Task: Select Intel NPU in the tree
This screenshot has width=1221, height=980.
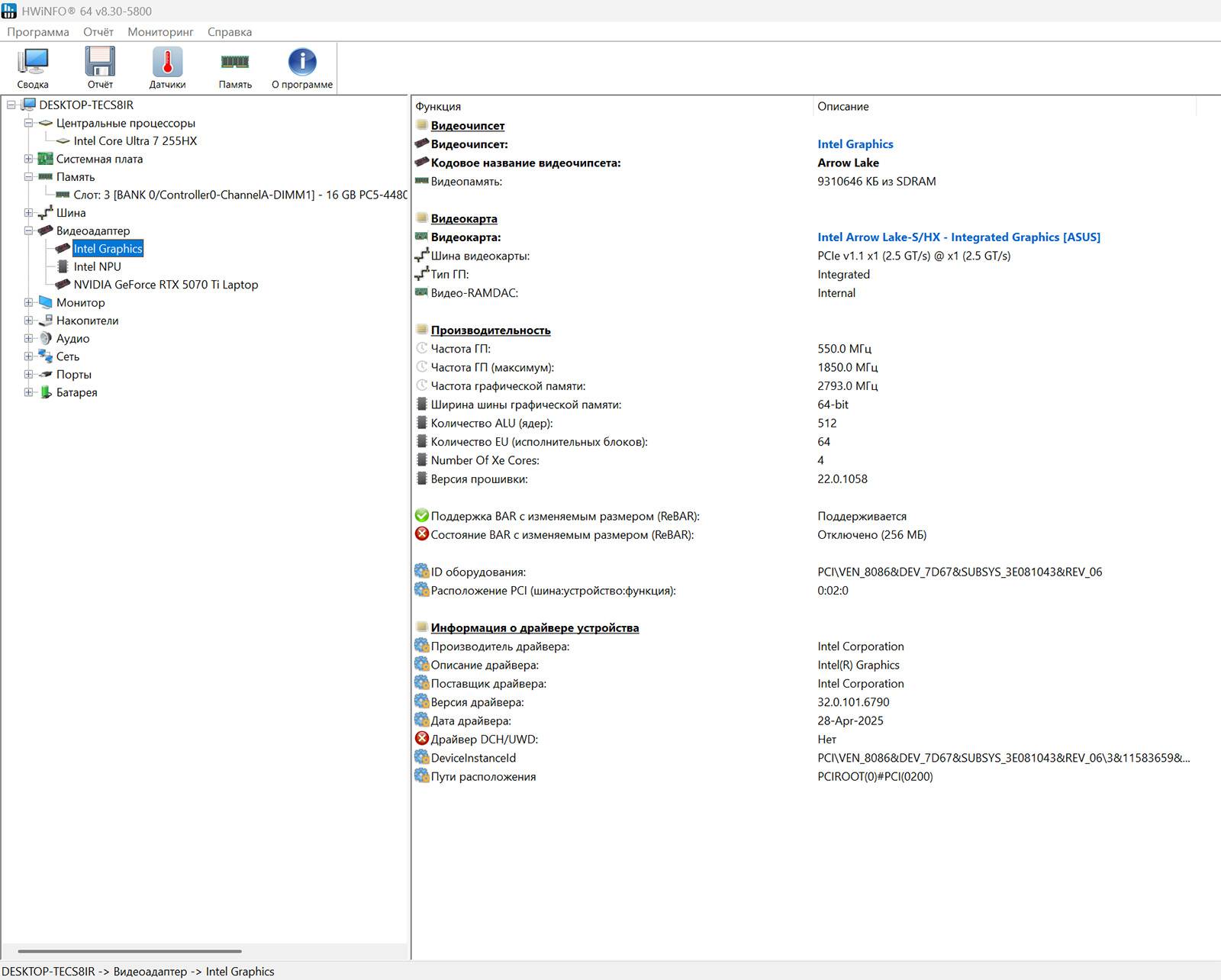Action: pos(97,266)
